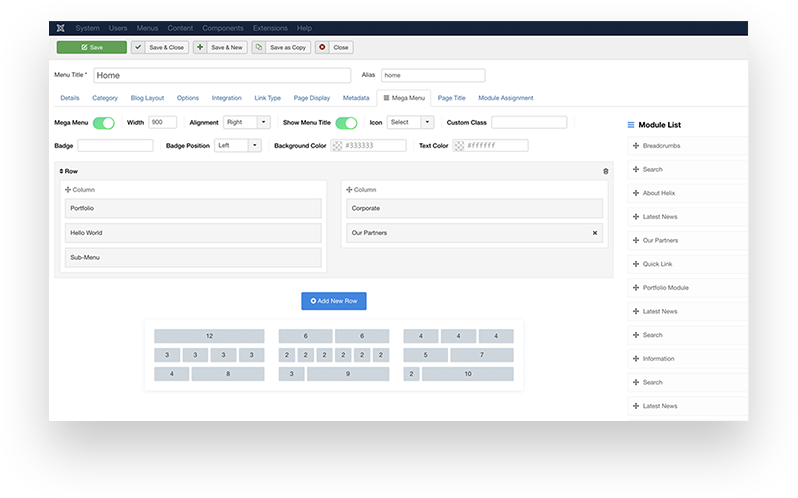Click the Row reorder arrows icon
The image size is (798, 498).
62,171
